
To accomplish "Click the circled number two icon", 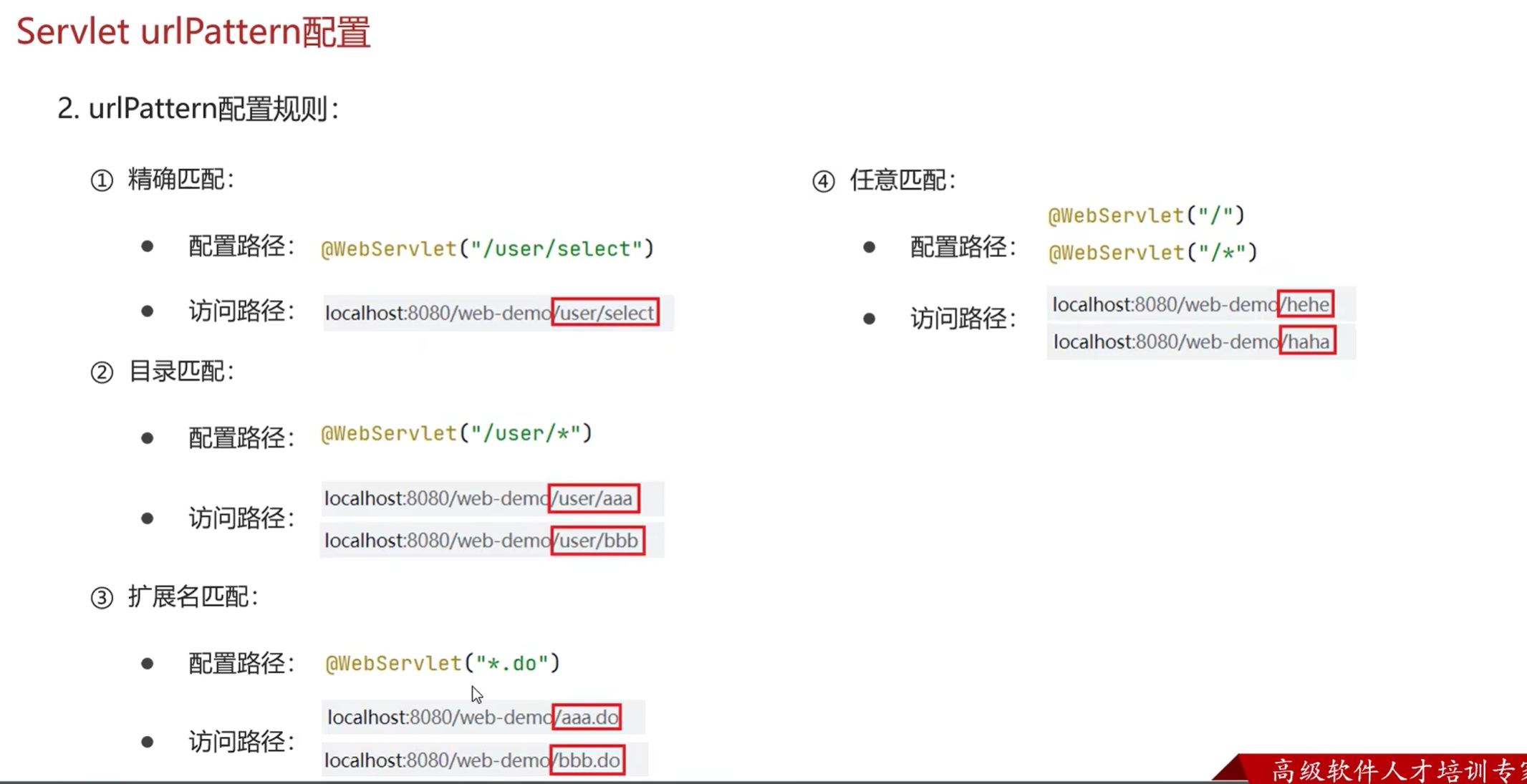I will [x=102, y=372].
